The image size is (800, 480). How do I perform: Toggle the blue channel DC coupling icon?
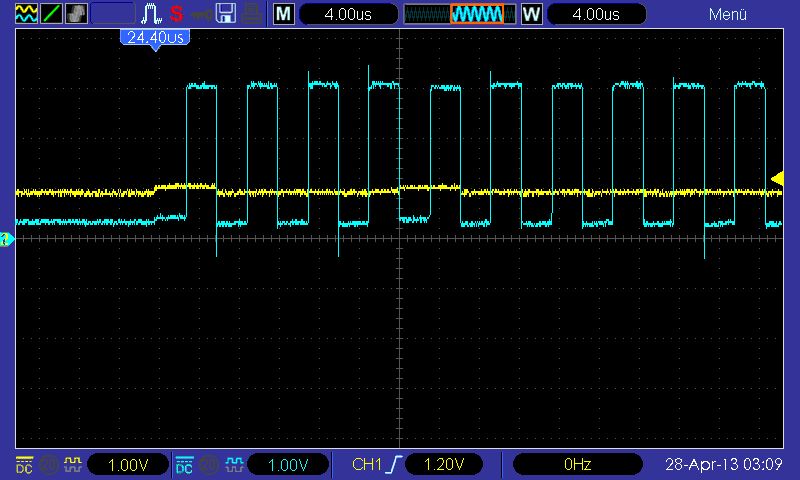[184, 464]
